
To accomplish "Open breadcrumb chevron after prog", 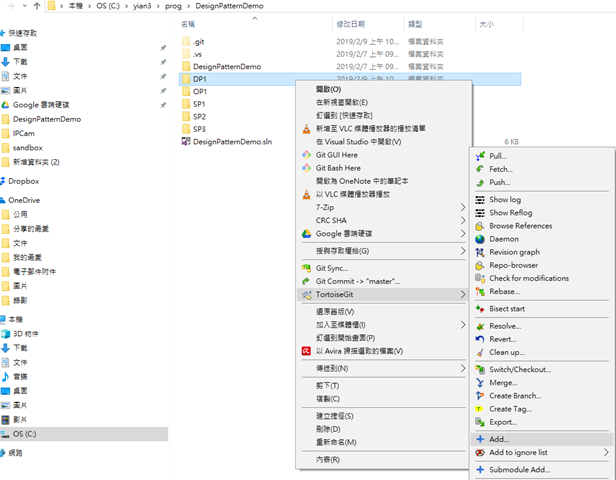I will coord(189,6).
